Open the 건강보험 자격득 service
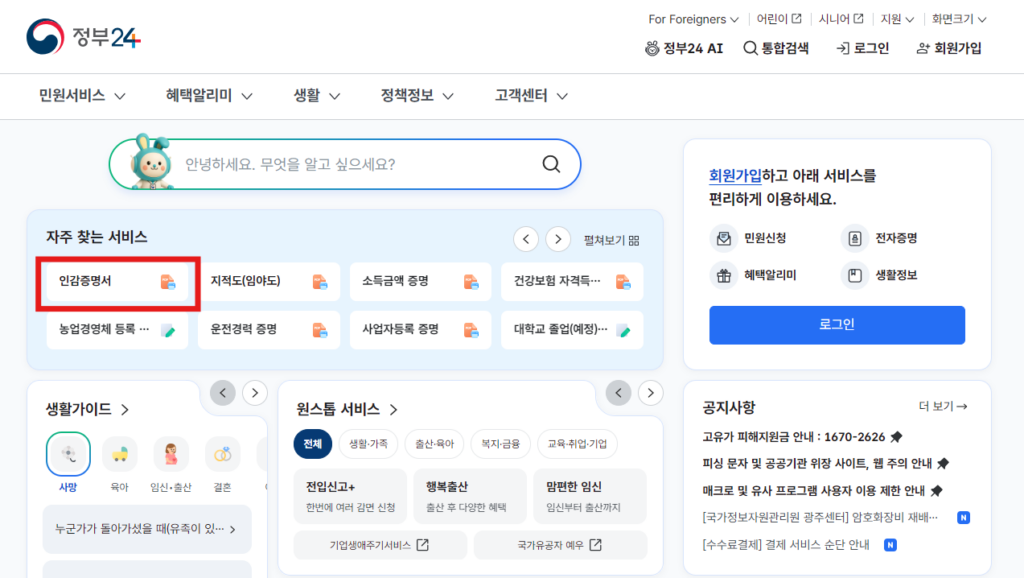 click(x=572, y=281)
